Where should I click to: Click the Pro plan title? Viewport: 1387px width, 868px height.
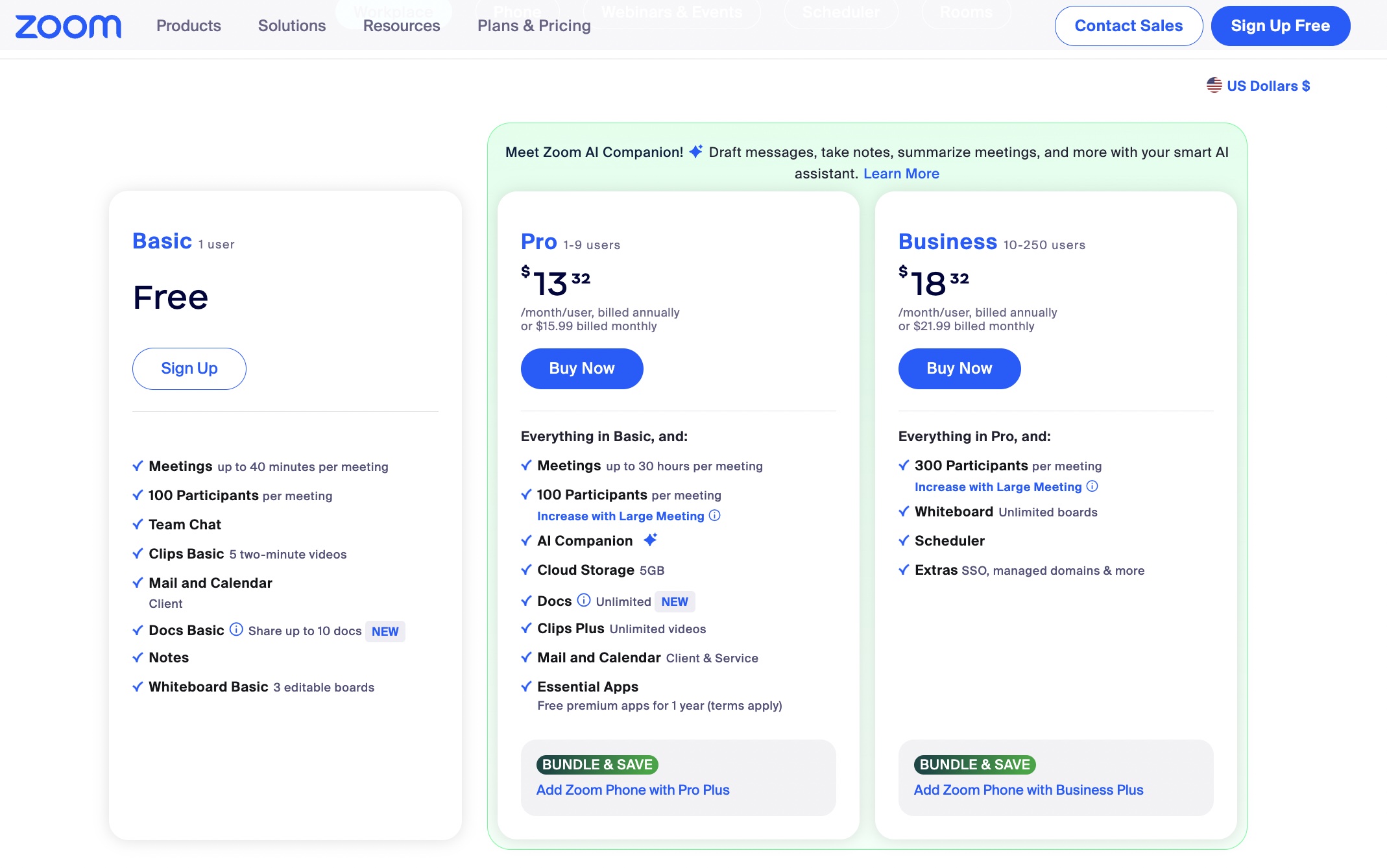539,242
